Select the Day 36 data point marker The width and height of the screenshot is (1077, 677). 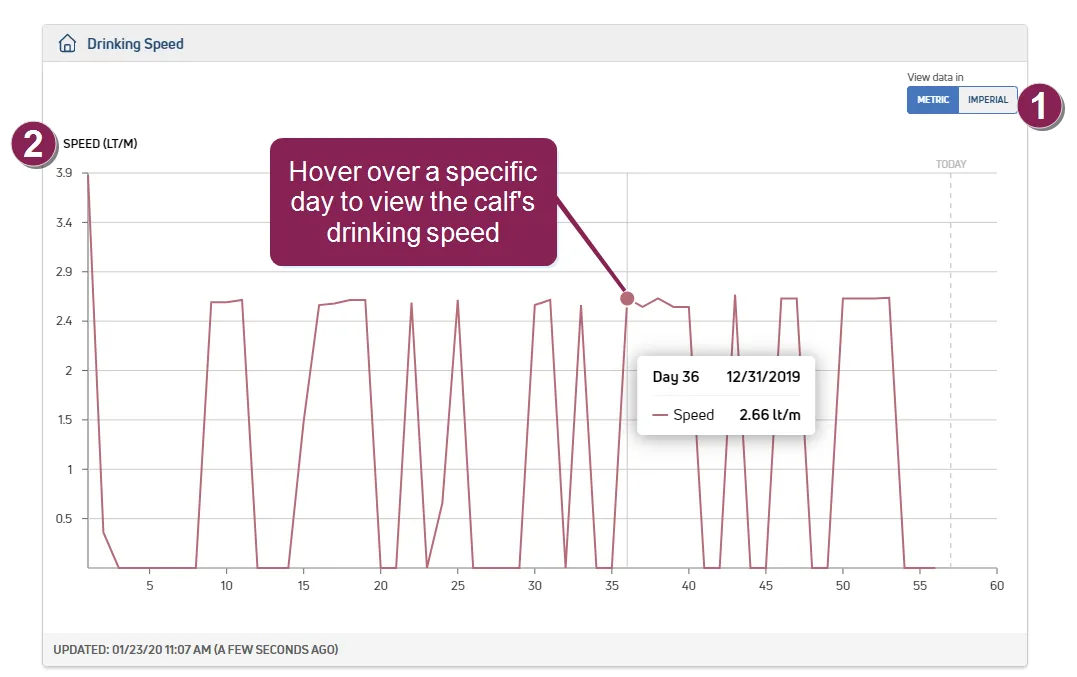pyautogui.click(x=627, y=298)
